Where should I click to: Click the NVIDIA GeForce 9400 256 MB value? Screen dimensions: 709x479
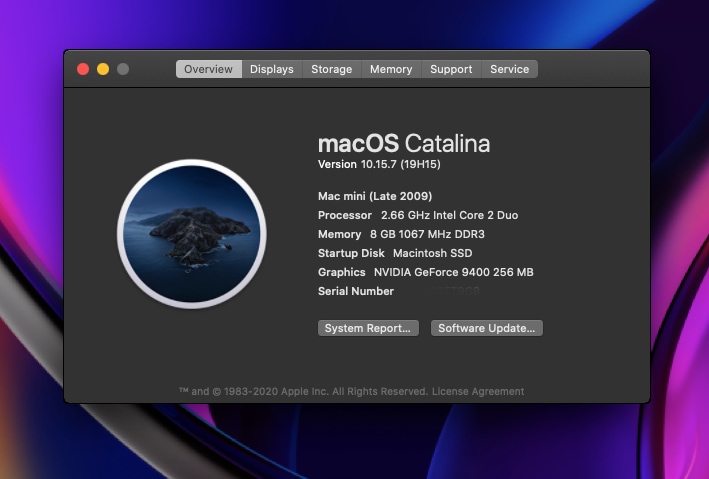pyautogui.click(x=454, y=272)
